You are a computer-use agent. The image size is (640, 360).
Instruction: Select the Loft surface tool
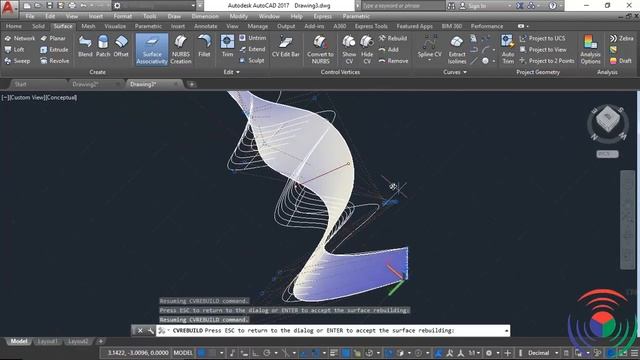click(14, 49)
